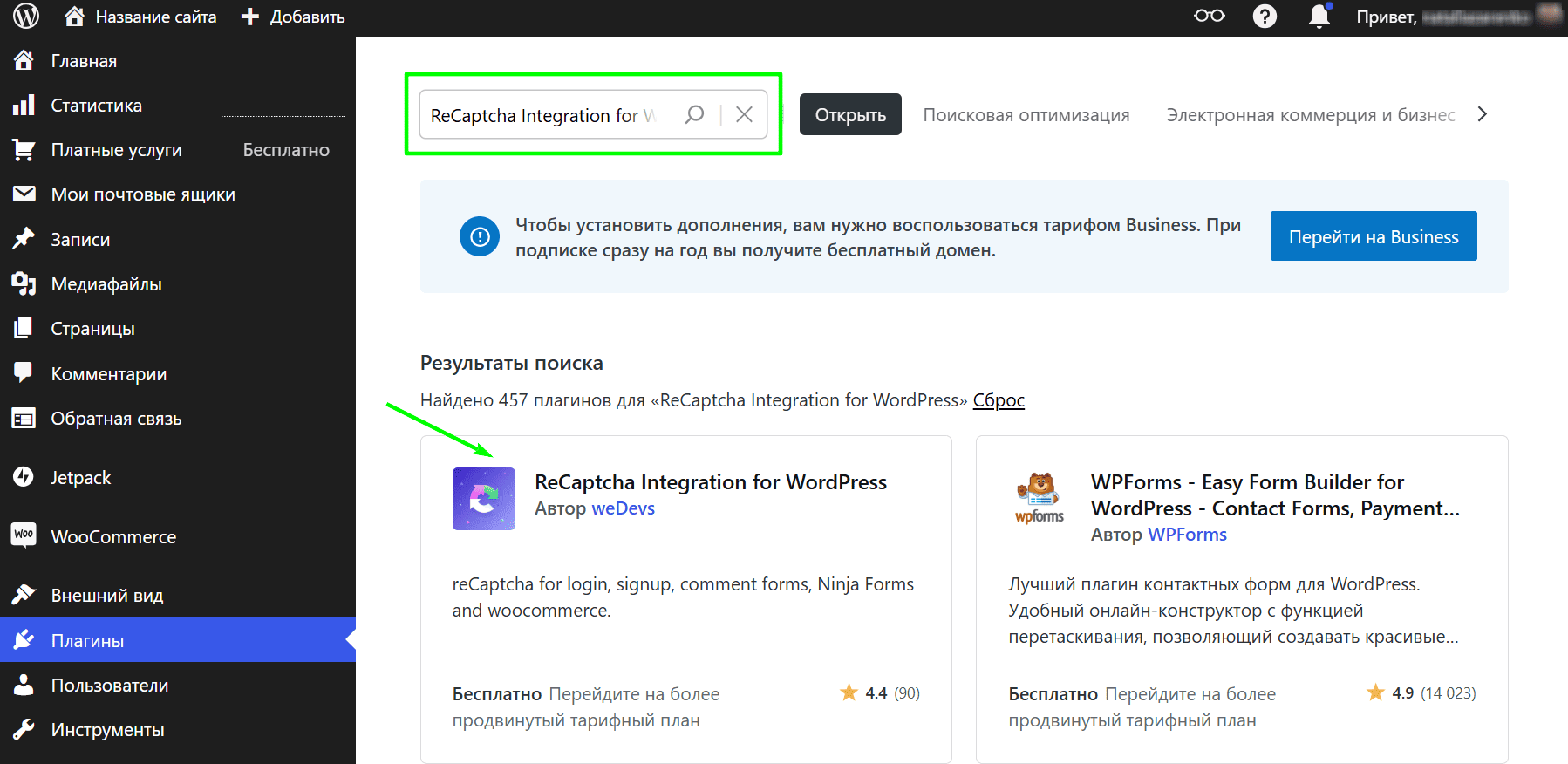This screenshot has width=1568, height=764.
Task: Open ReCaptcha plugin logo thumbnail
Action: click(x=484, y=499)
